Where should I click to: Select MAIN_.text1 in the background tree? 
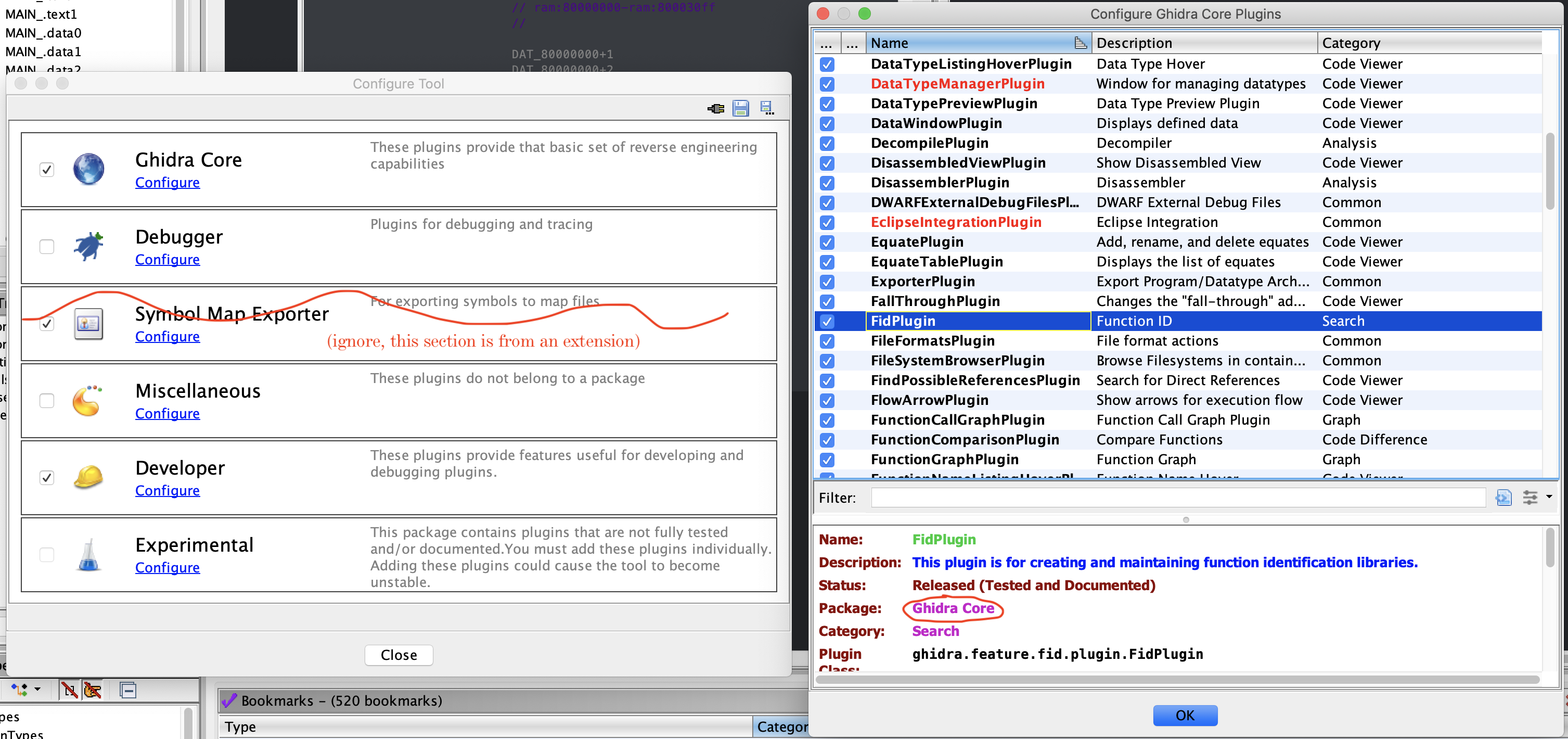point(42,14)
